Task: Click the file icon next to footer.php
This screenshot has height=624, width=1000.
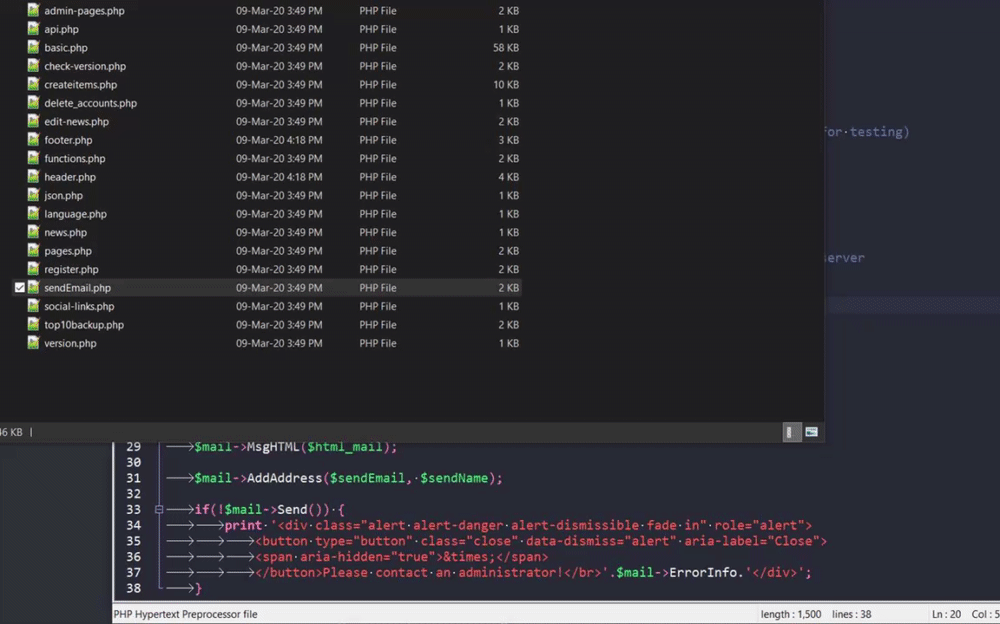Action: (x=33, y=140)
